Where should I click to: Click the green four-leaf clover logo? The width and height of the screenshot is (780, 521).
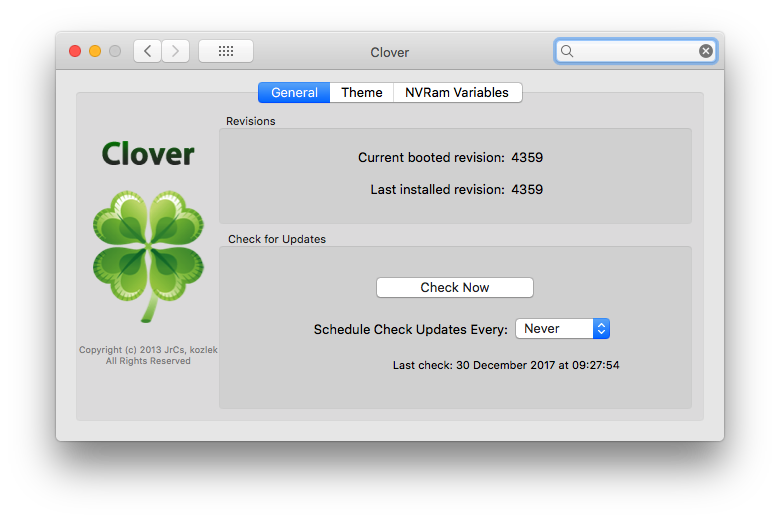pyautogui.click(x=148, y=255)
